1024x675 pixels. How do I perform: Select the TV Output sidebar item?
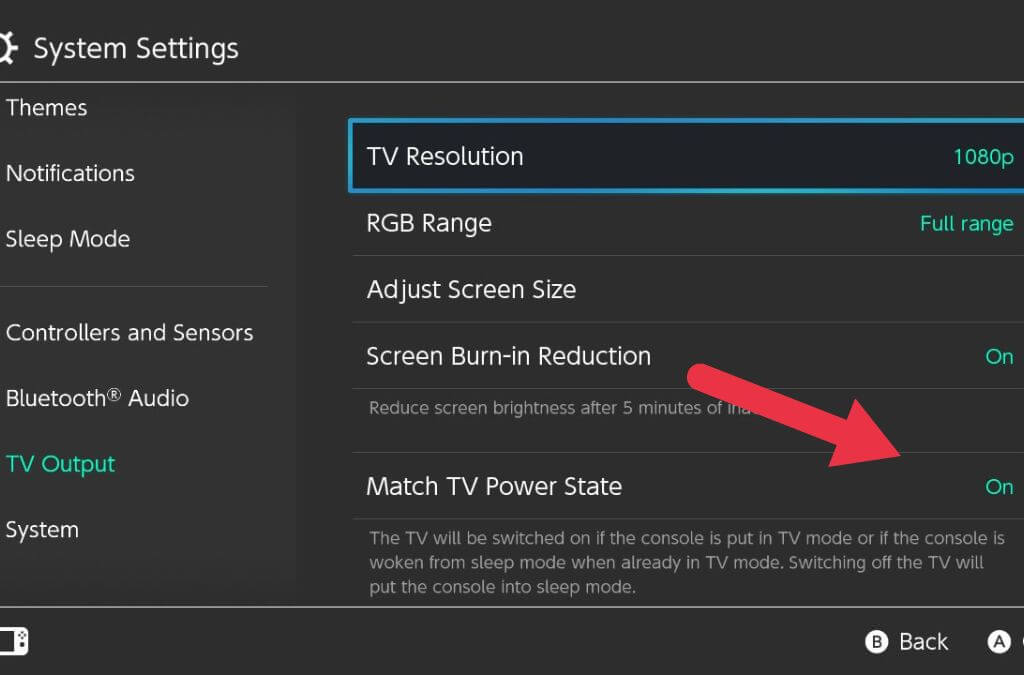[x=61, y=464]
